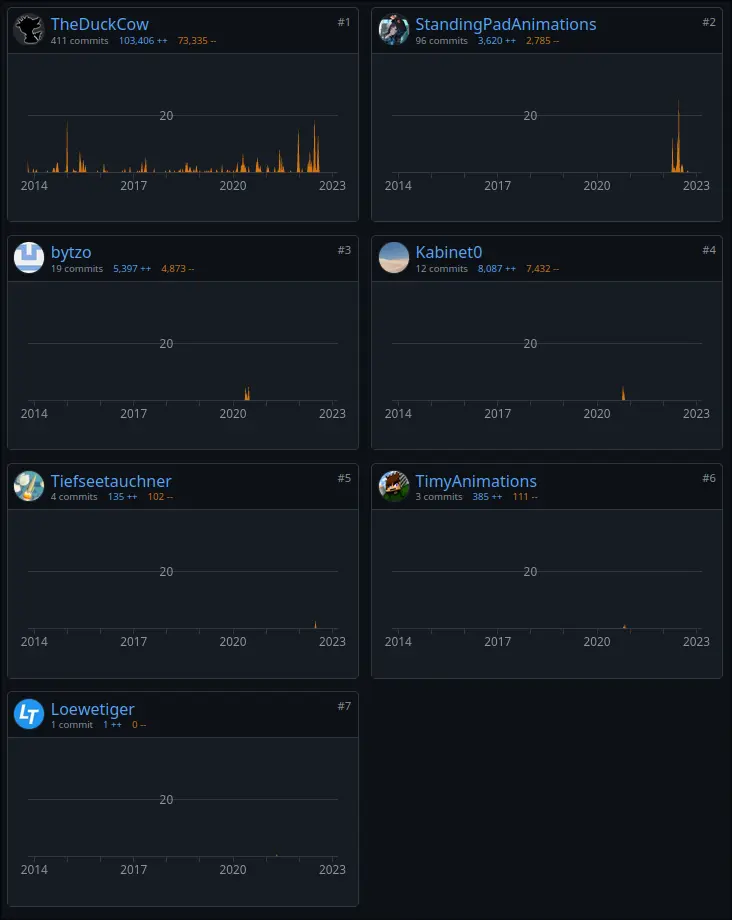732x920 pixels.
Task: Click the 2,785 -- deletions count
Action: [x=542, y=40]
